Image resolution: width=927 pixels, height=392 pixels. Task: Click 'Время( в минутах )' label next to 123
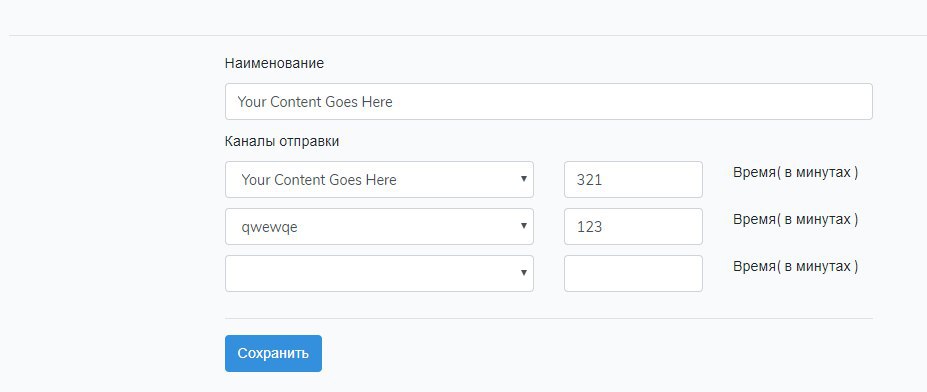tap(795, 219)
